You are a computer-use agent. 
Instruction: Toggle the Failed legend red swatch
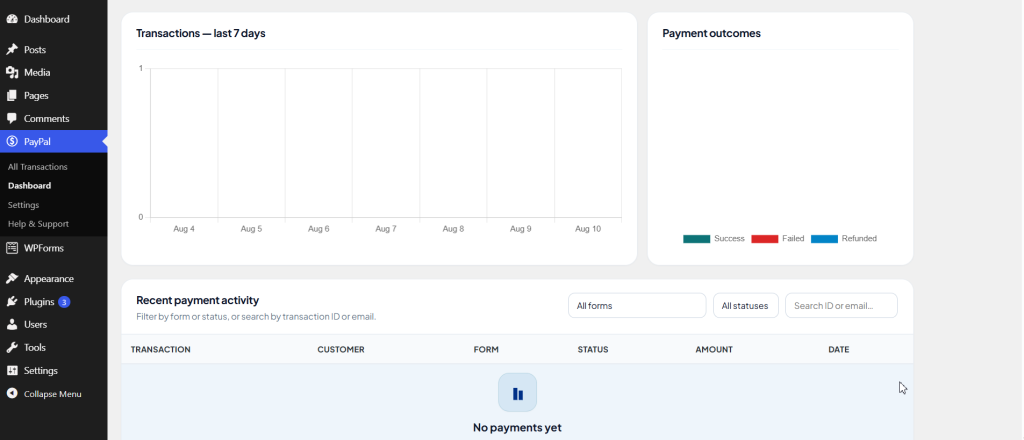765,239
